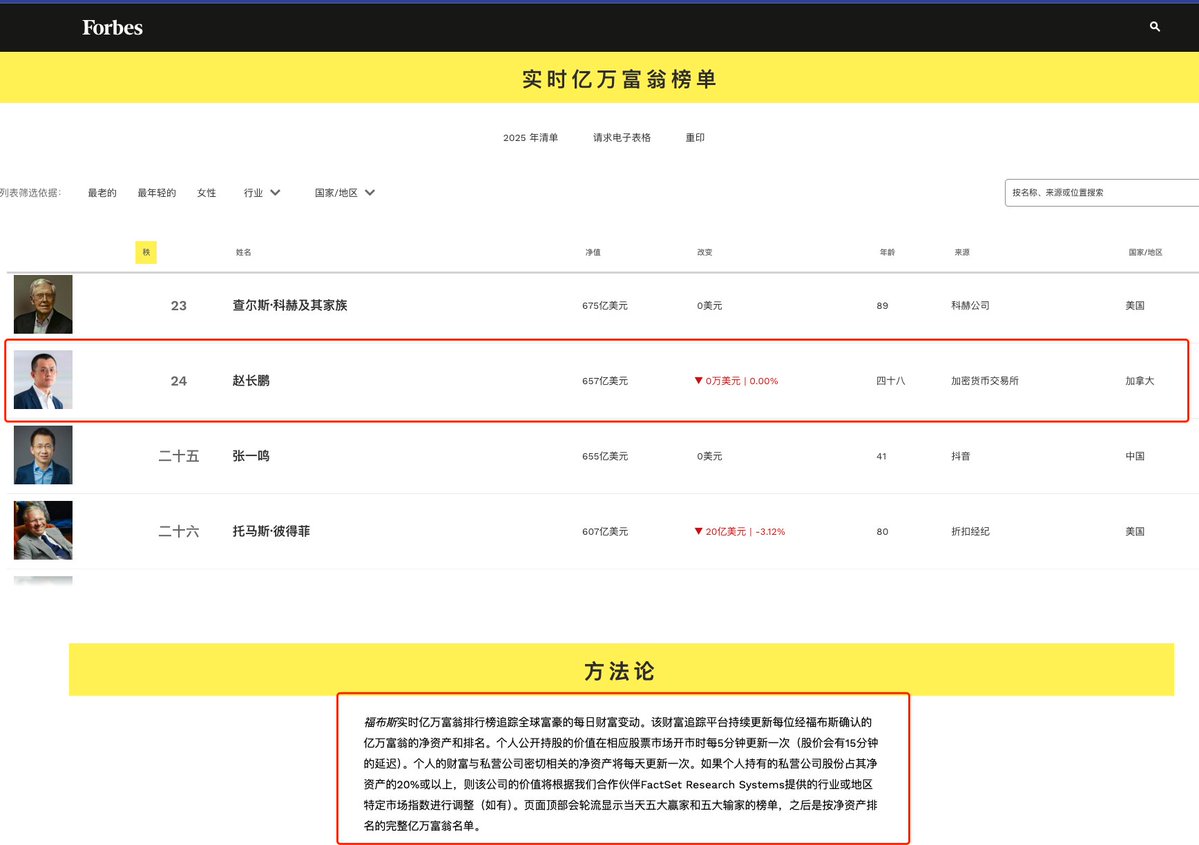Sort by 来源 column header
Image resolution: width=1199 pixels, height=845 pixels.
[x=962, y=252]
